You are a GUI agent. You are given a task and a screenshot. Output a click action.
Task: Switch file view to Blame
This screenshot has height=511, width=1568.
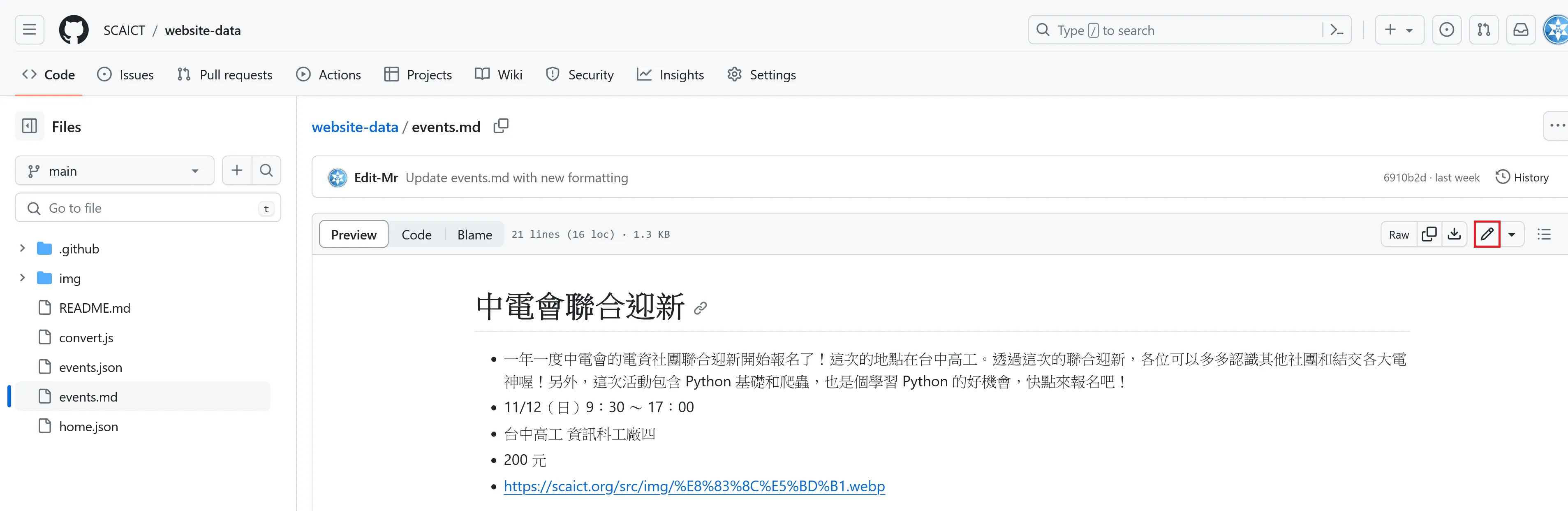474,235
